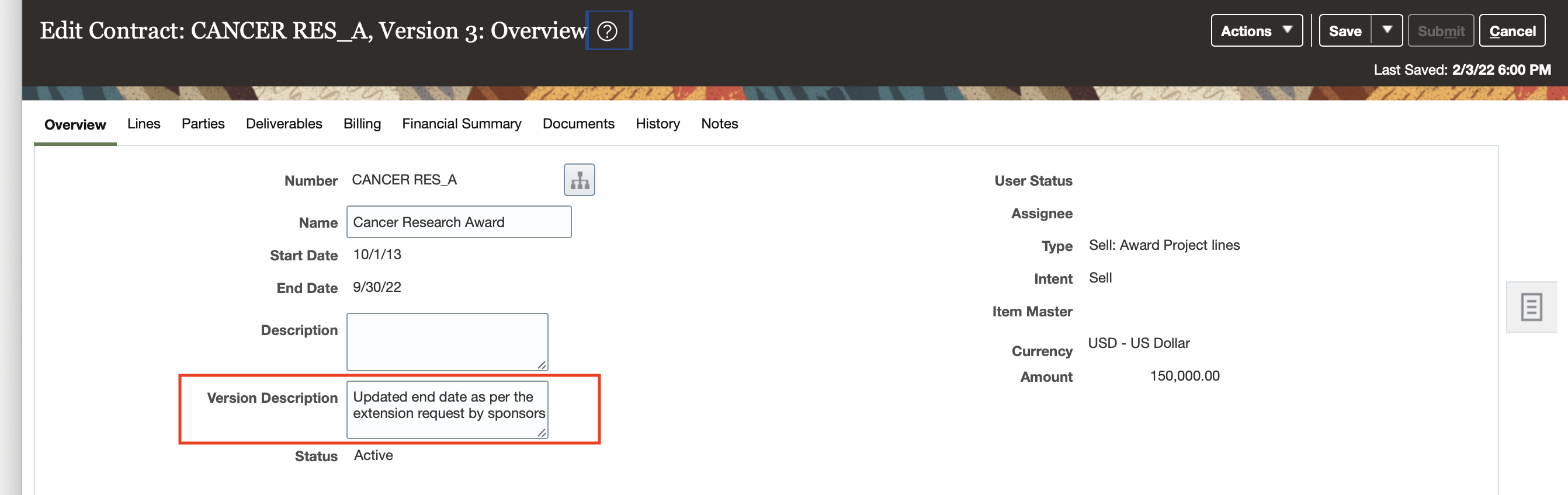Open the Documents tab
Viewport: 1568px width, 495px height.
(x=578, y=123)
